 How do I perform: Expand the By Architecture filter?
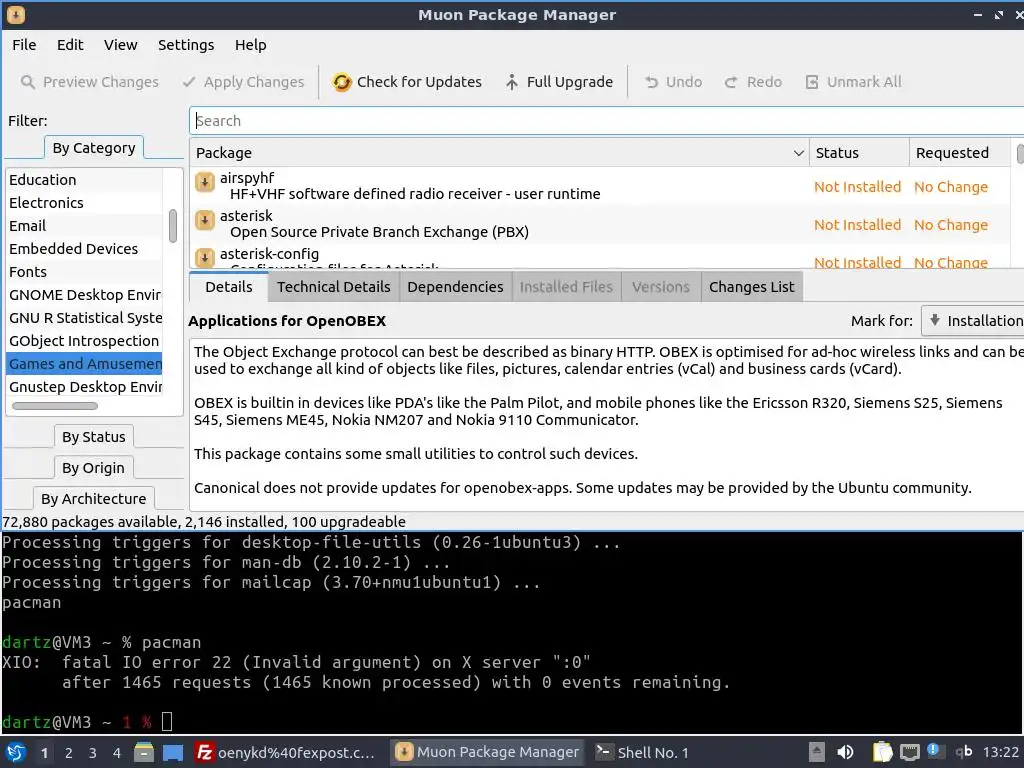[x=94, y=498]
